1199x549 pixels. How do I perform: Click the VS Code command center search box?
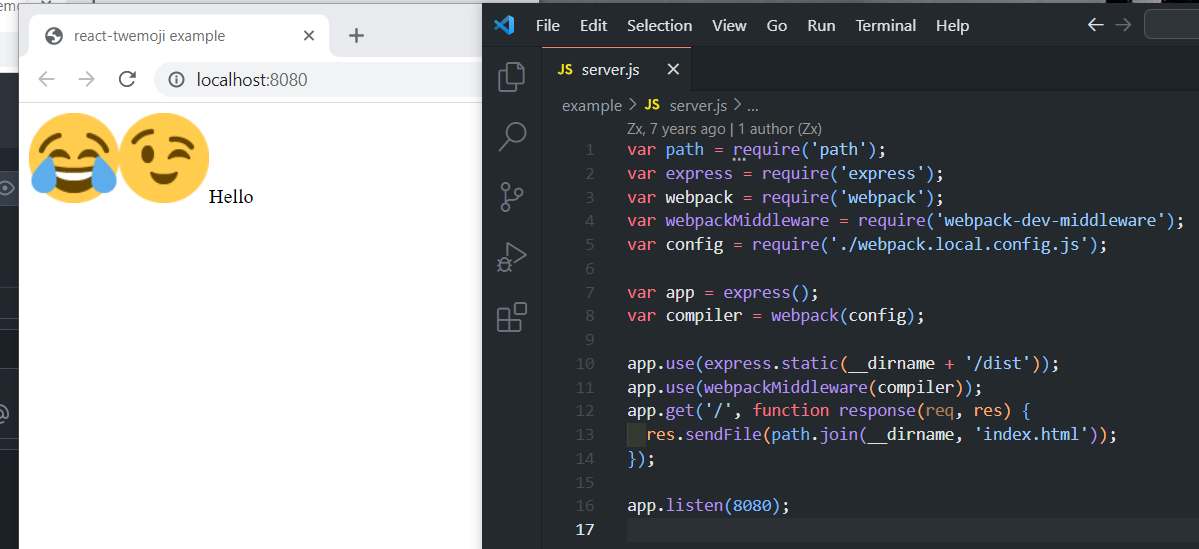tap(1171, 25)
